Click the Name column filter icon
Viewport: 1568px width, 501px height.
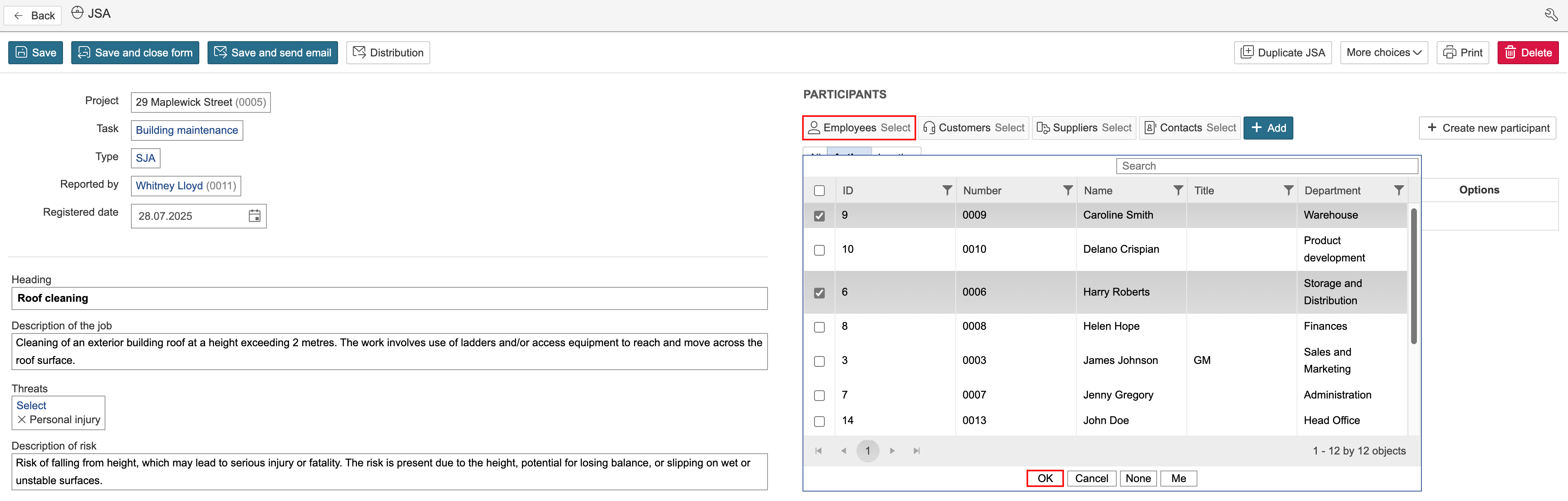[x=1178, y=191]
